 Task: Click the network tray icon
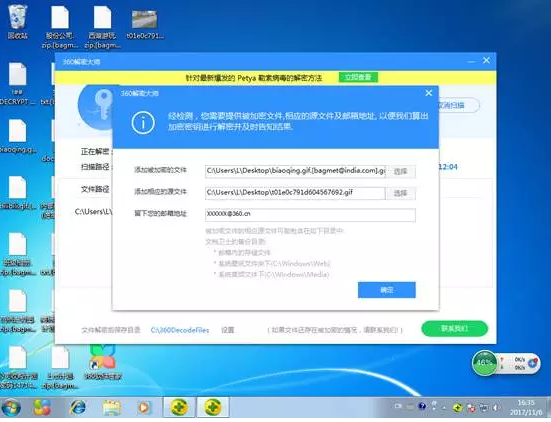[x=484, y=408]
